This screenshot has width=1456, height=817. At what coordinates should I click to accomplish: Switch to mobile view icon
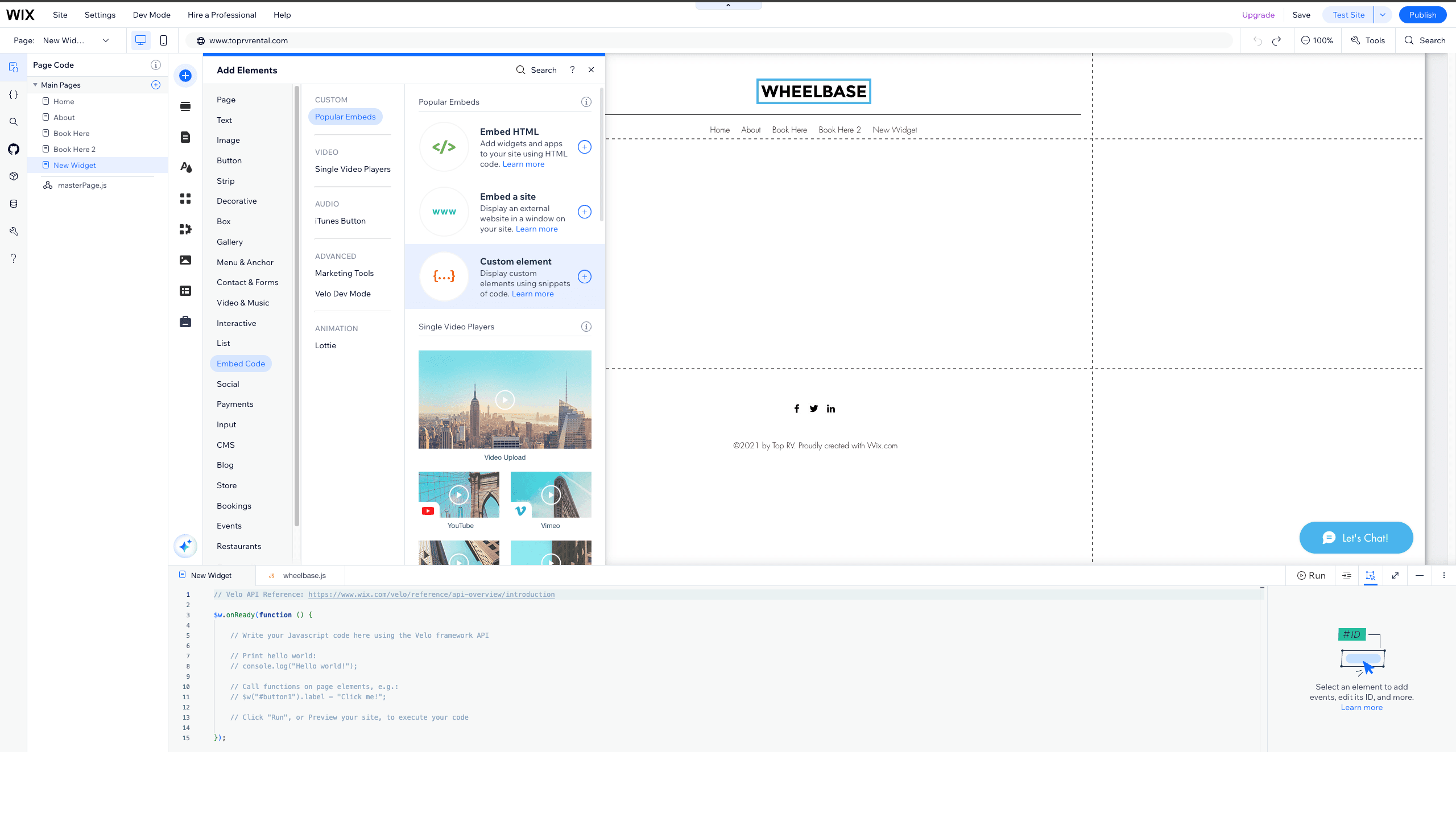[164, 40]
